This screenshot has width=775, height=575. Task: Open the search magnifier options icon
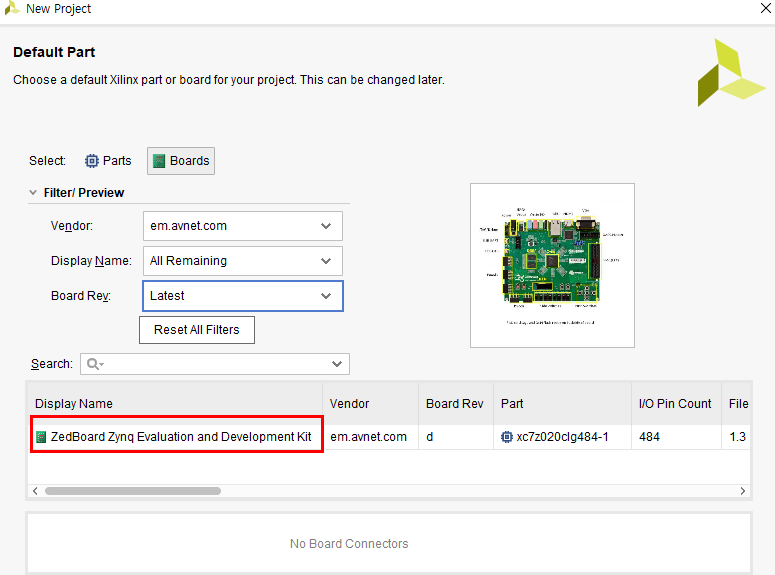click(95, 364)
